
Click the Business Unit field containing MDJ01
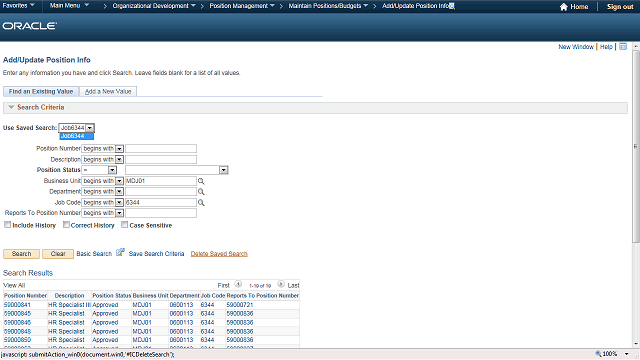[x=161, y=181]
